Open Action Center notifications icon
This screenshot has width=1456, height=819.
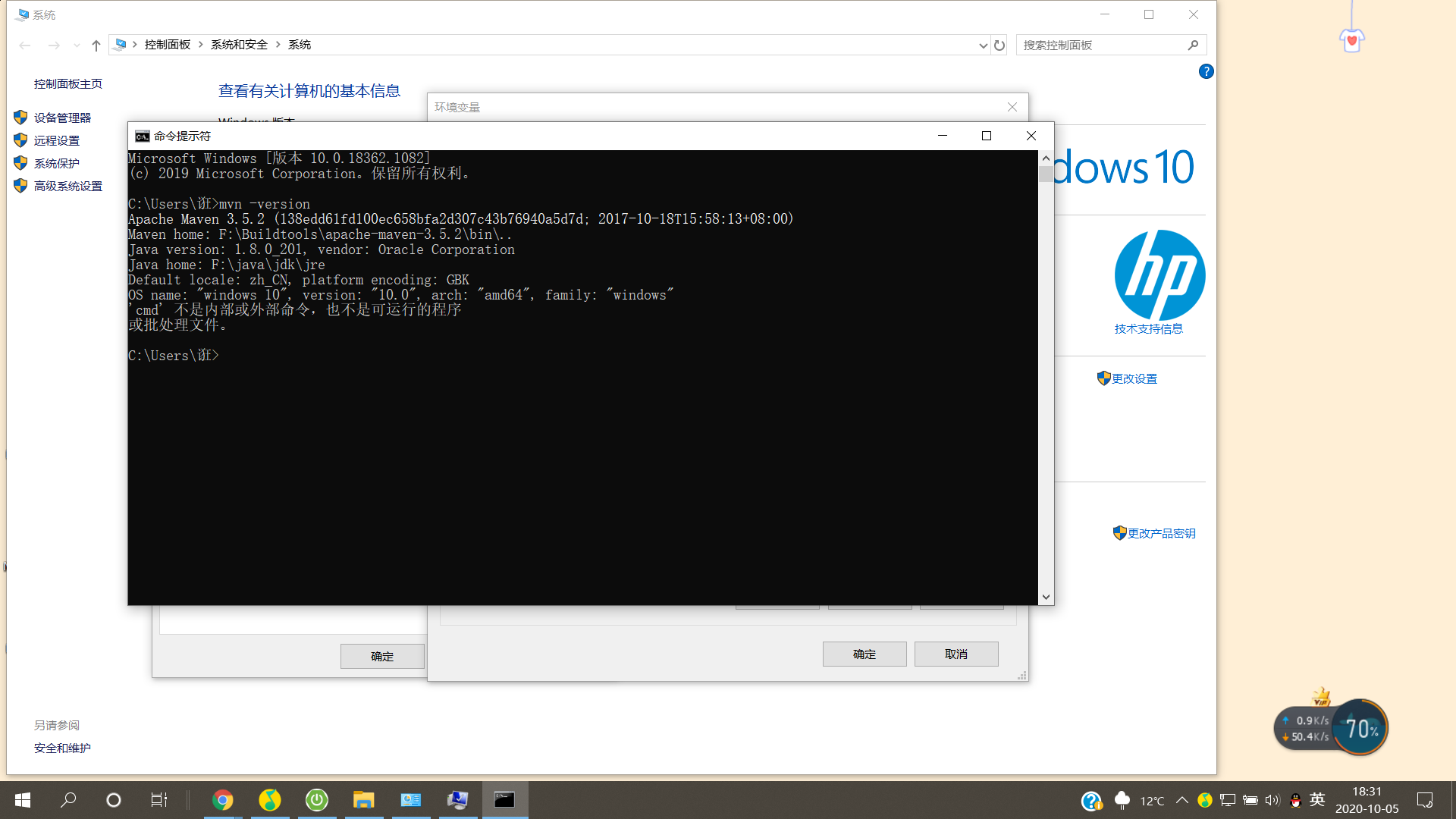tap(1425, 800)
